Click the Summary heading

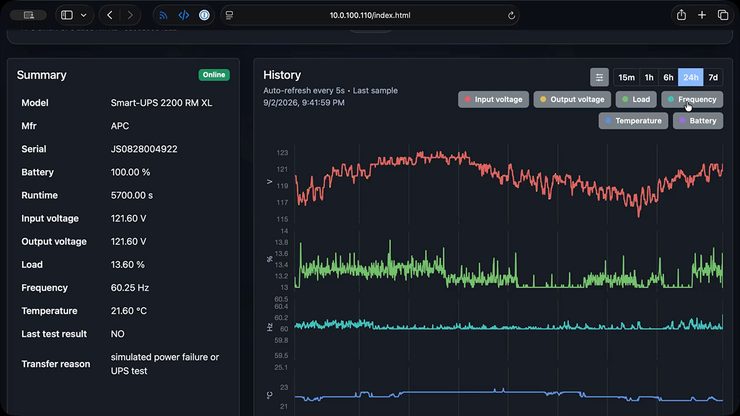click(42, 75)
